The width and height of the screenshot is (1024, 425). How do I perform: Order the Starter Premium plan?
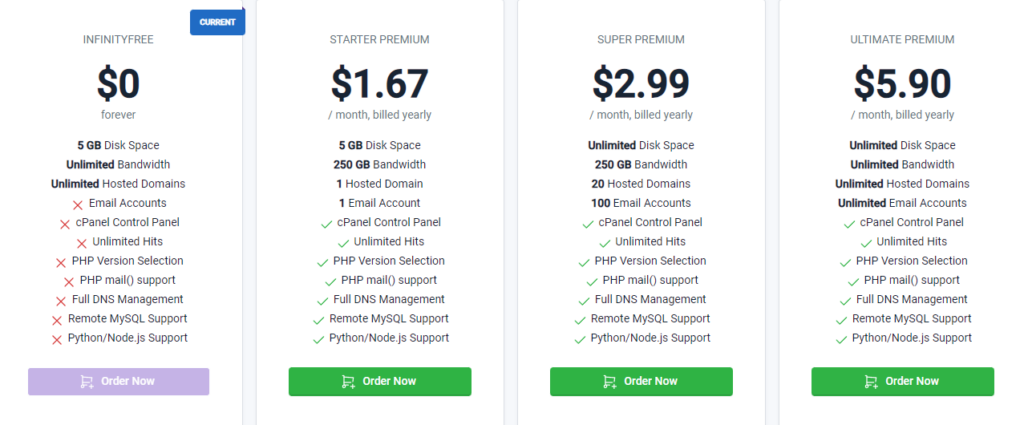pyautogui.click(x=380, y=381)
